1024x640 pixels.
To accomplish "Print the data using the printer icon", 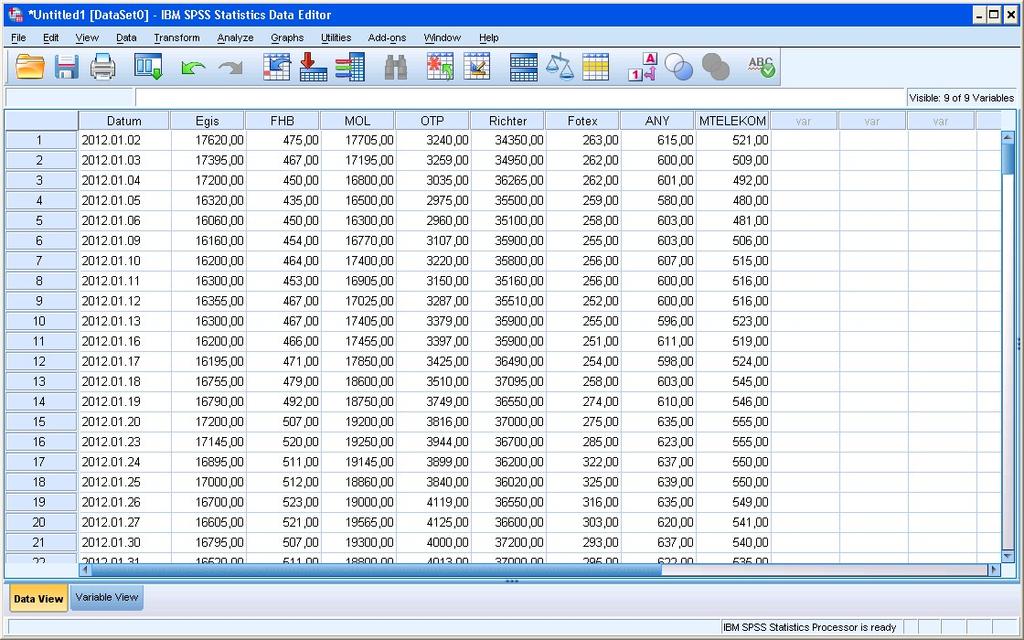I will (x=103, y=67).
